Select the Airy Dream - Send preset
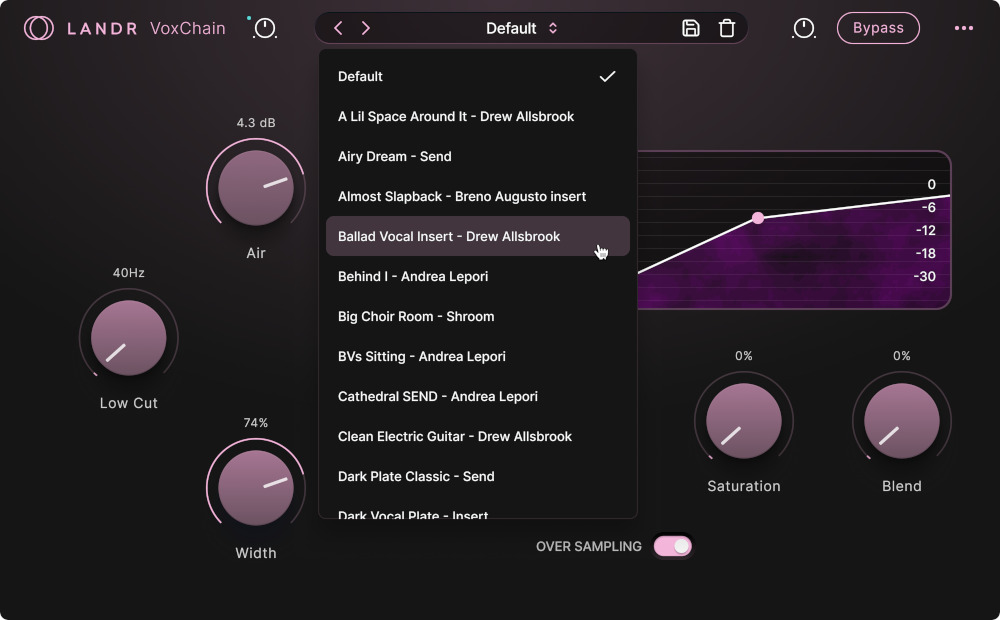This screenshot has width=1000, height=620. pos(394,156)
